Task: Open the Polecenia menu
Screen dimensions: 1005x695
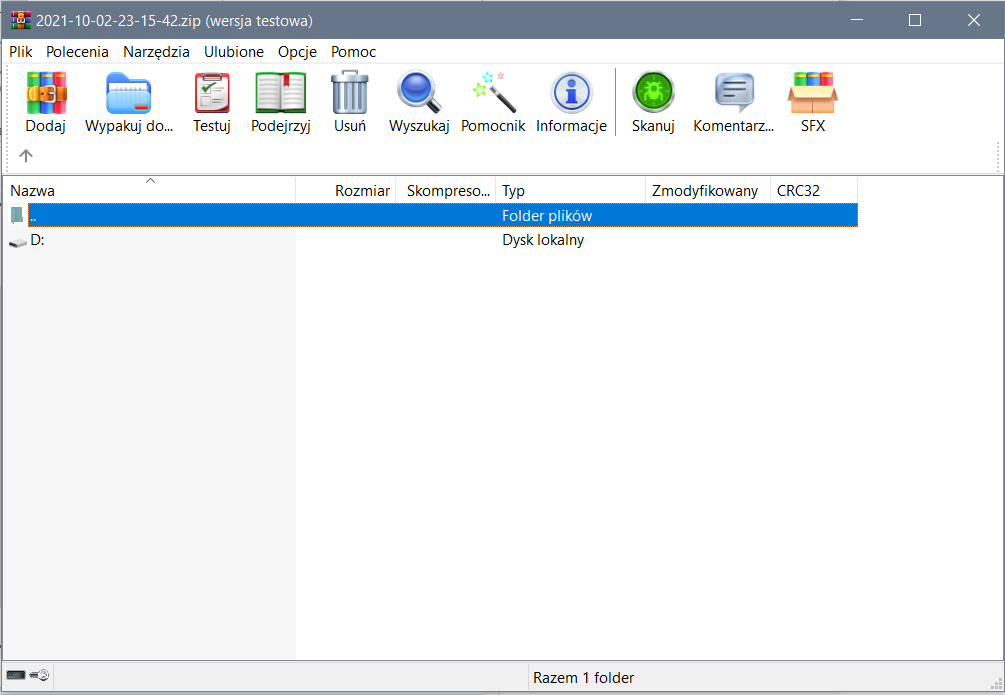Action: [x=77, y=52]
